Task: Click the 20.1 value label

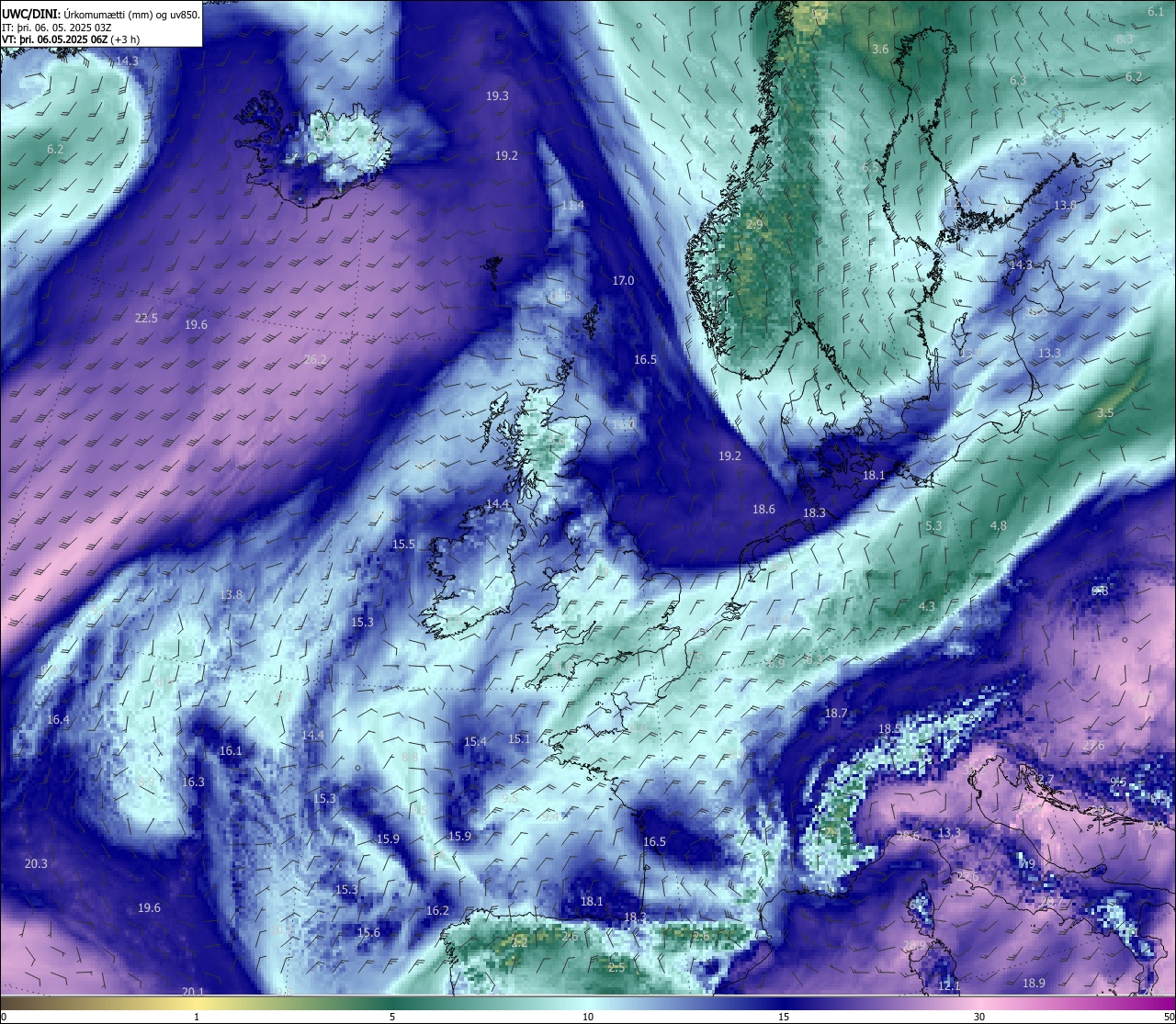Action: (192, 991)
